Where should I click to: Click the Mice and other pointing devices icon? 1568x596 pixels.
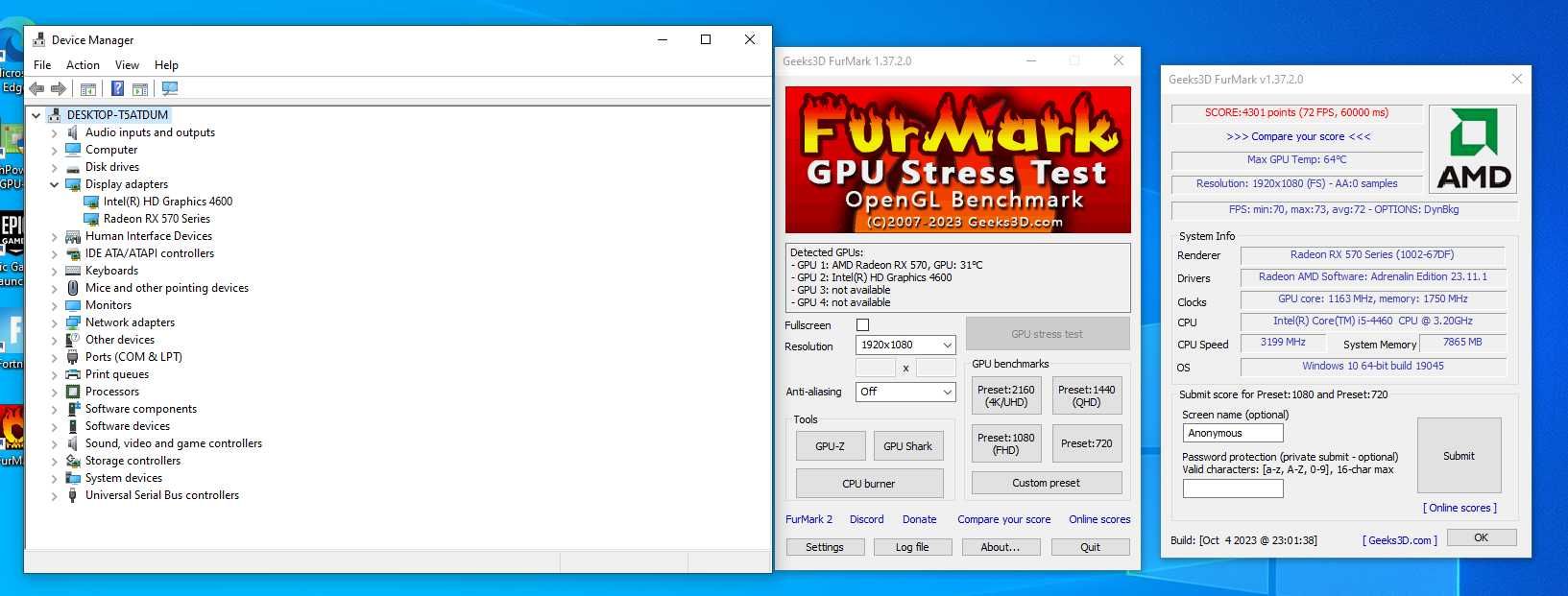[73, 288]
